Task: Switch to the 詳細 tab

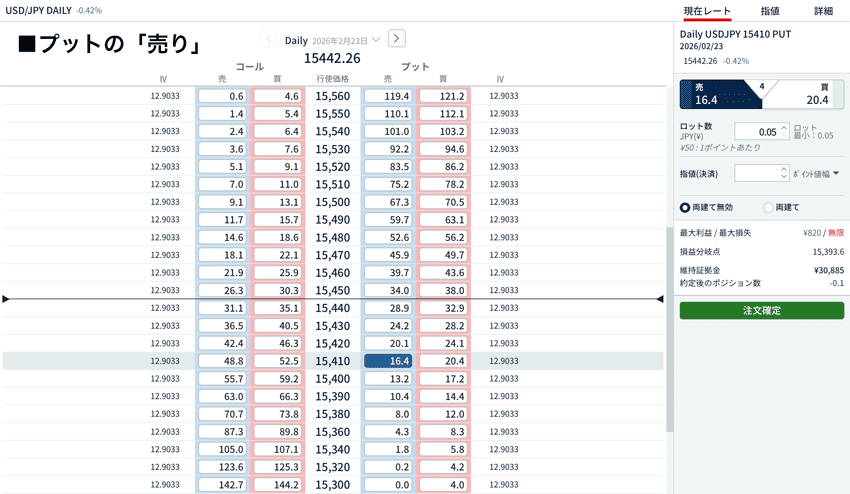Action: 823,10
